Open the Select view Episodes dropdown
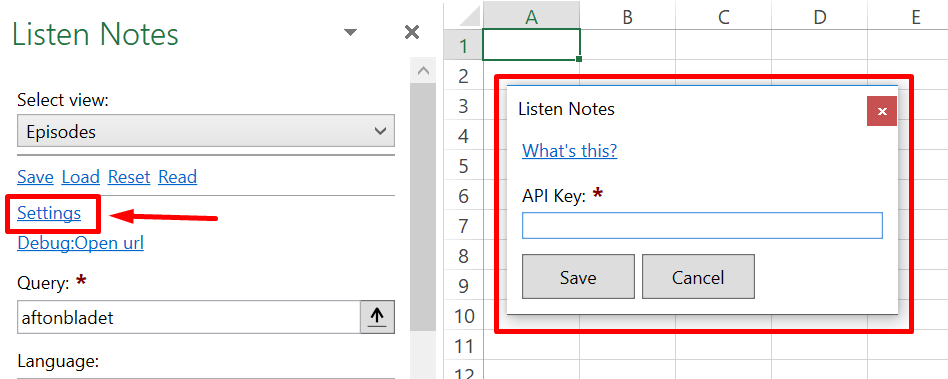 tap(206, 131)
